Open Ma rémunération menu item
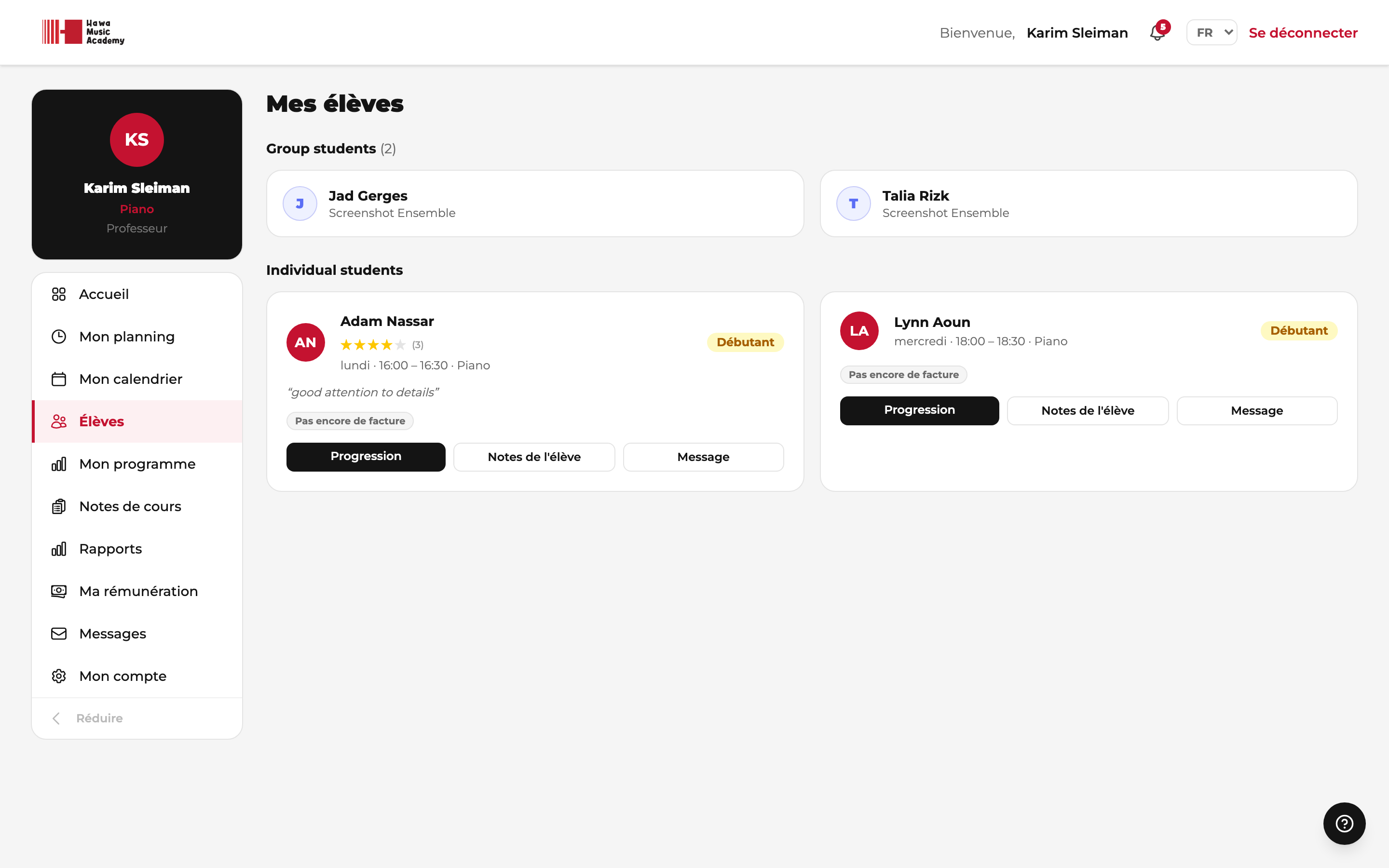Image resolution: width=1389 pixels, height=868 pixels. 136,591
